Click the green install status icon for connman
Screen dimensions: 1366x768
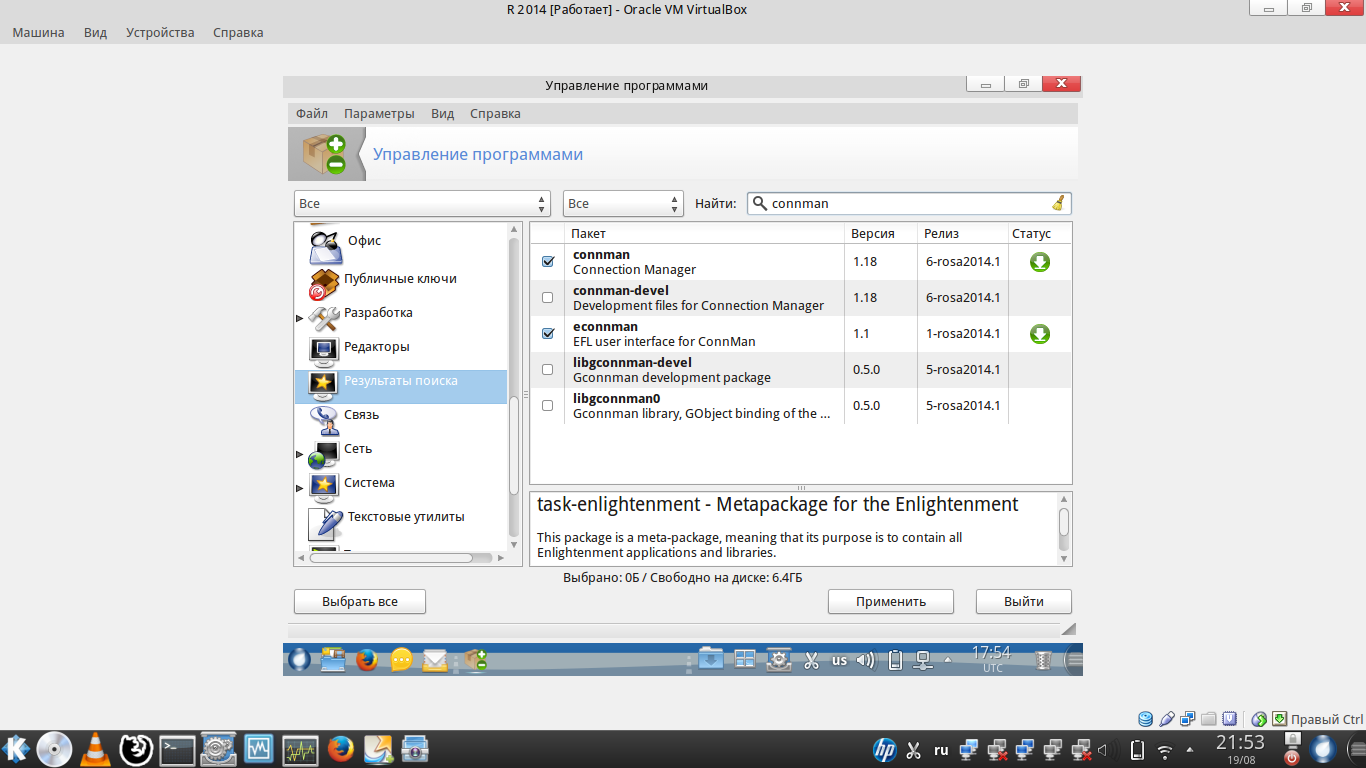click(x=1039, y=263)
